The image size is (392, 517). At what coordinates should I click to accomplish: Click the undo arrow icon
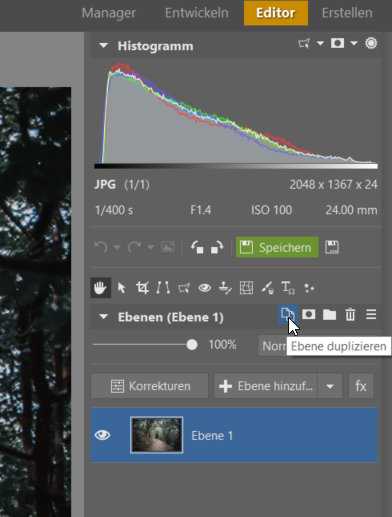[101, 247]
